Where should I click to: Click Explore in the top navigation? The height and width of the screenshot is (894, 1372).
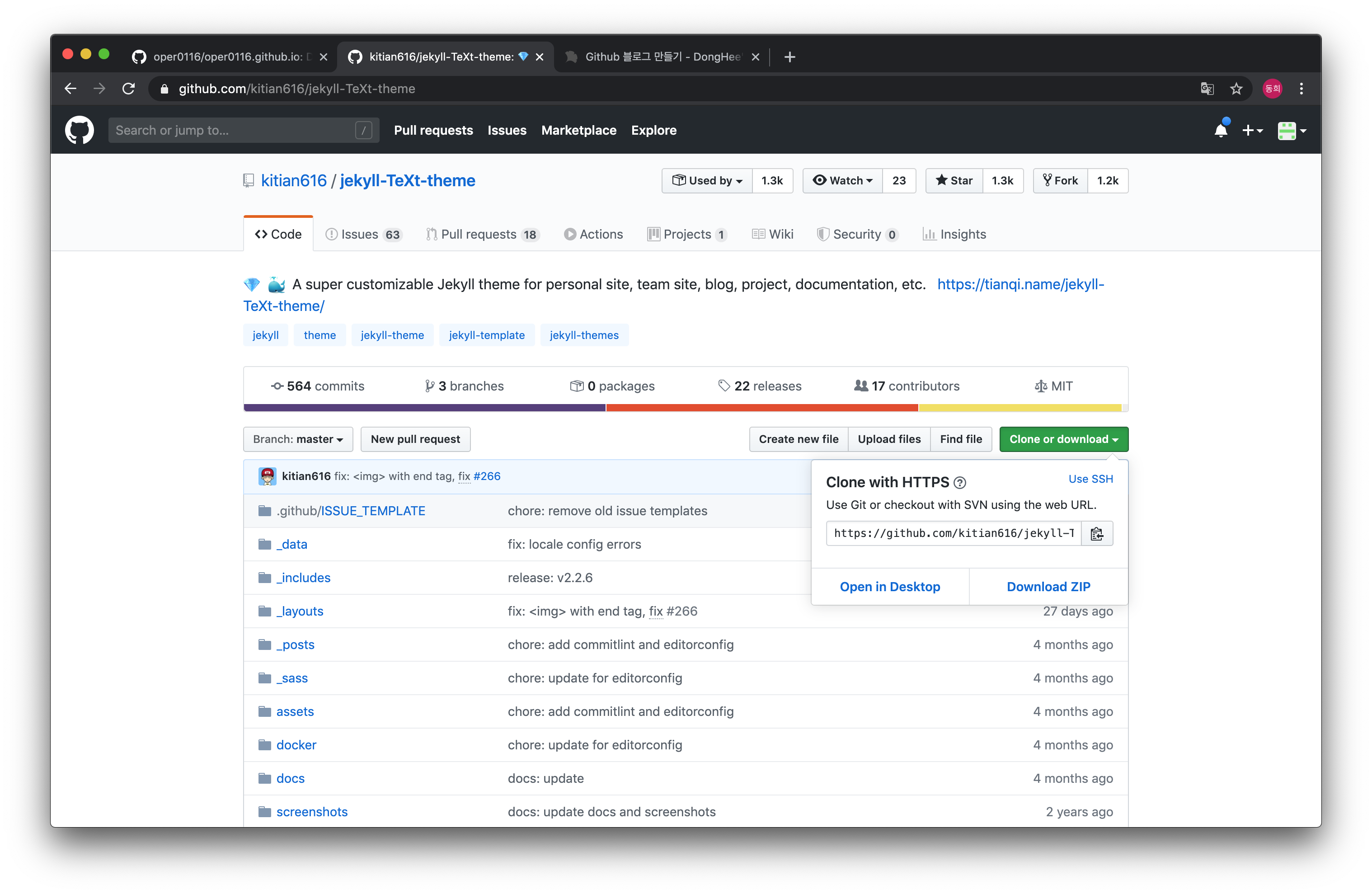(654, 131)
